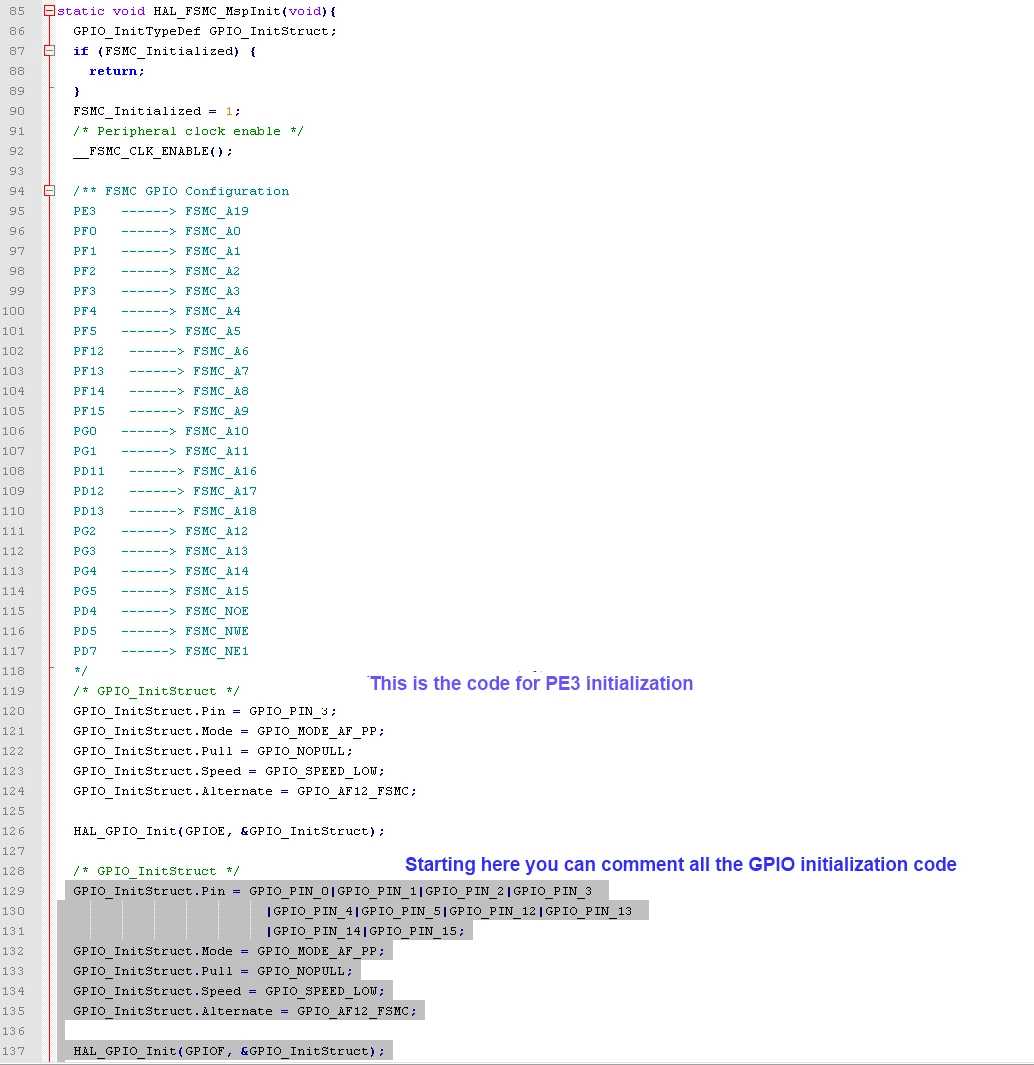
Task: Click line number 137 in the margin
Action: point(14,1051)
